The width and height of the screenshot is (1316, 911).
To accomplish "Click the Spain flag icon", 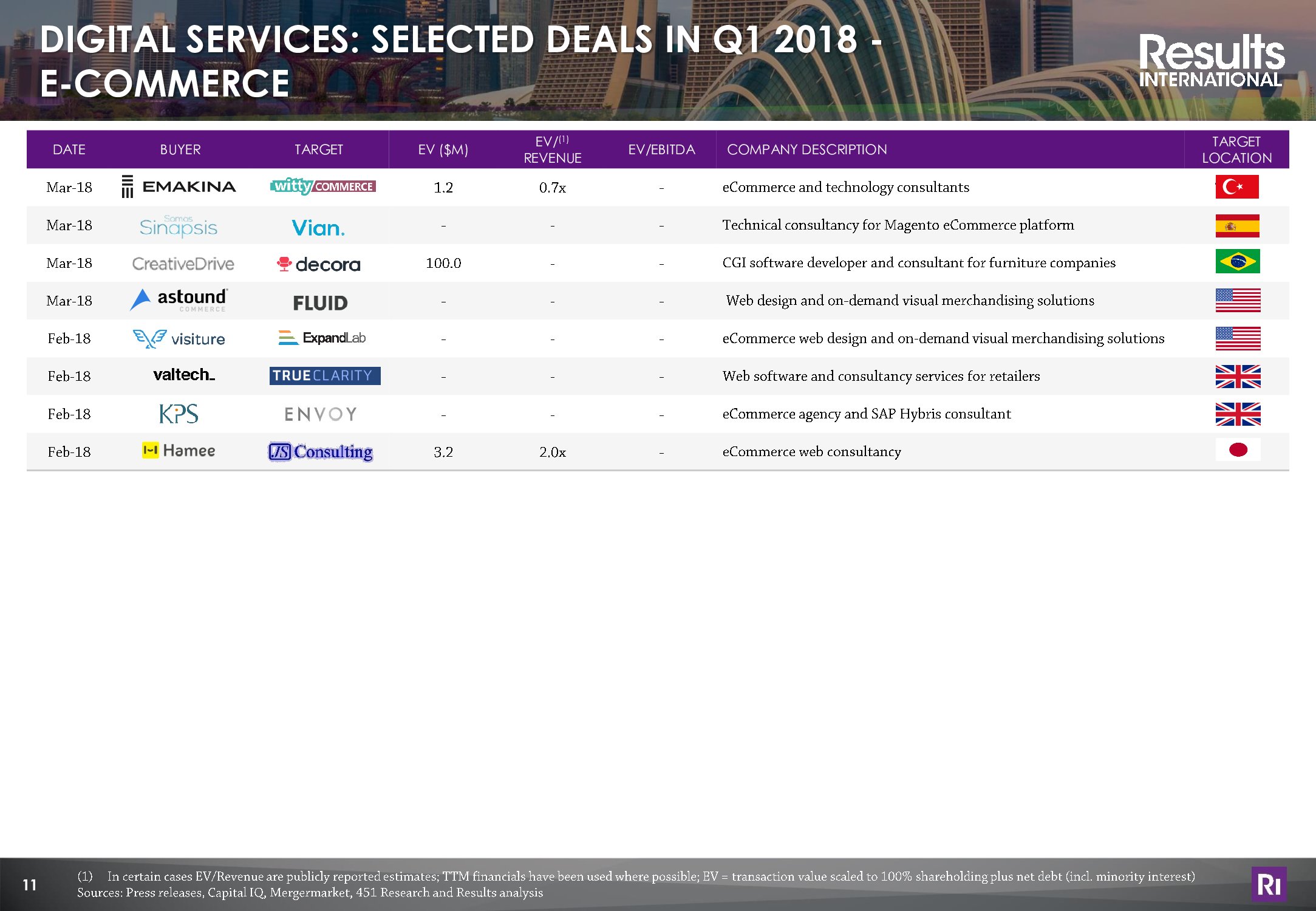I will 1237,226.
